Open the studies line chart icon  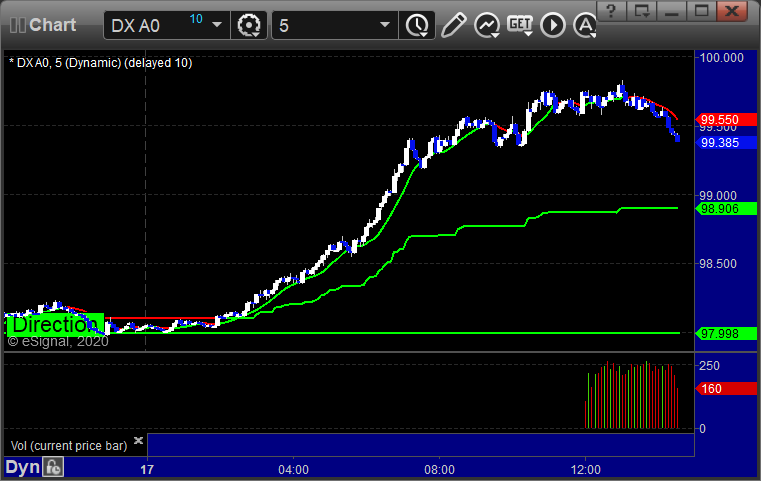click(x=487, y=25)
